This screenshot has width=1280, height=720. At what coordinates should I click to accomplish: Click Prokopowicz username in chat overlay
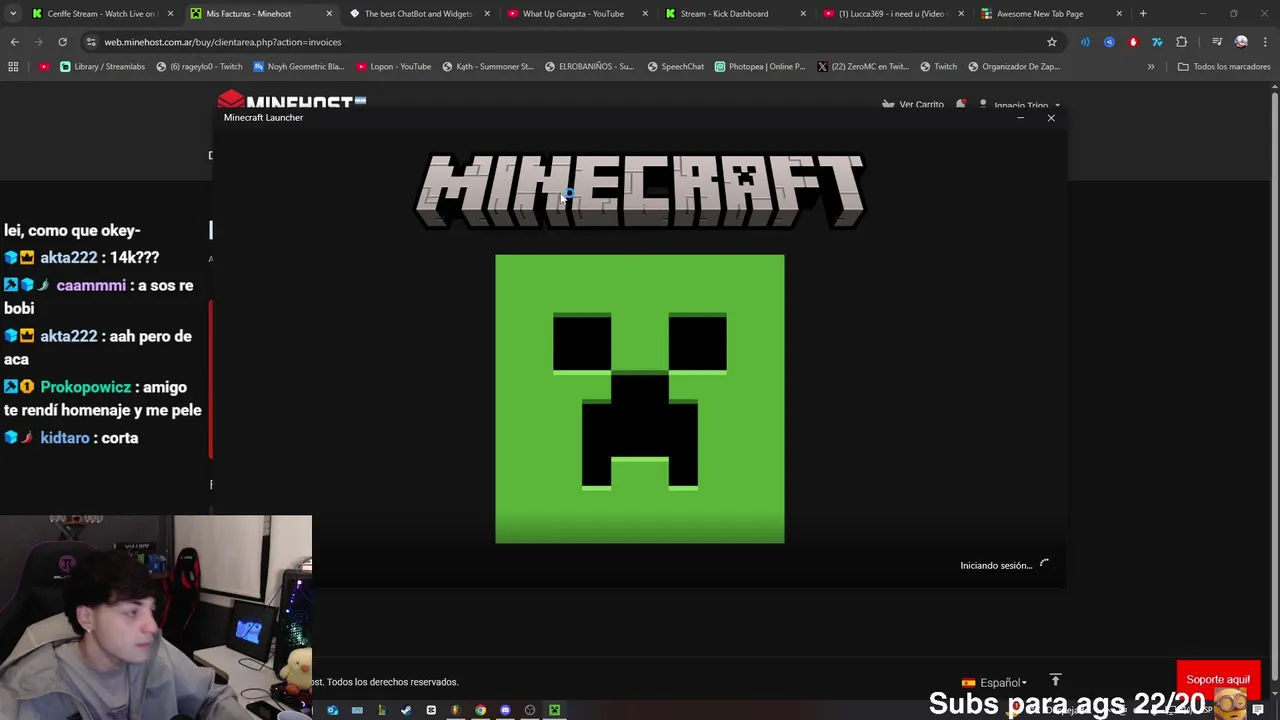[x=85, y=387]
